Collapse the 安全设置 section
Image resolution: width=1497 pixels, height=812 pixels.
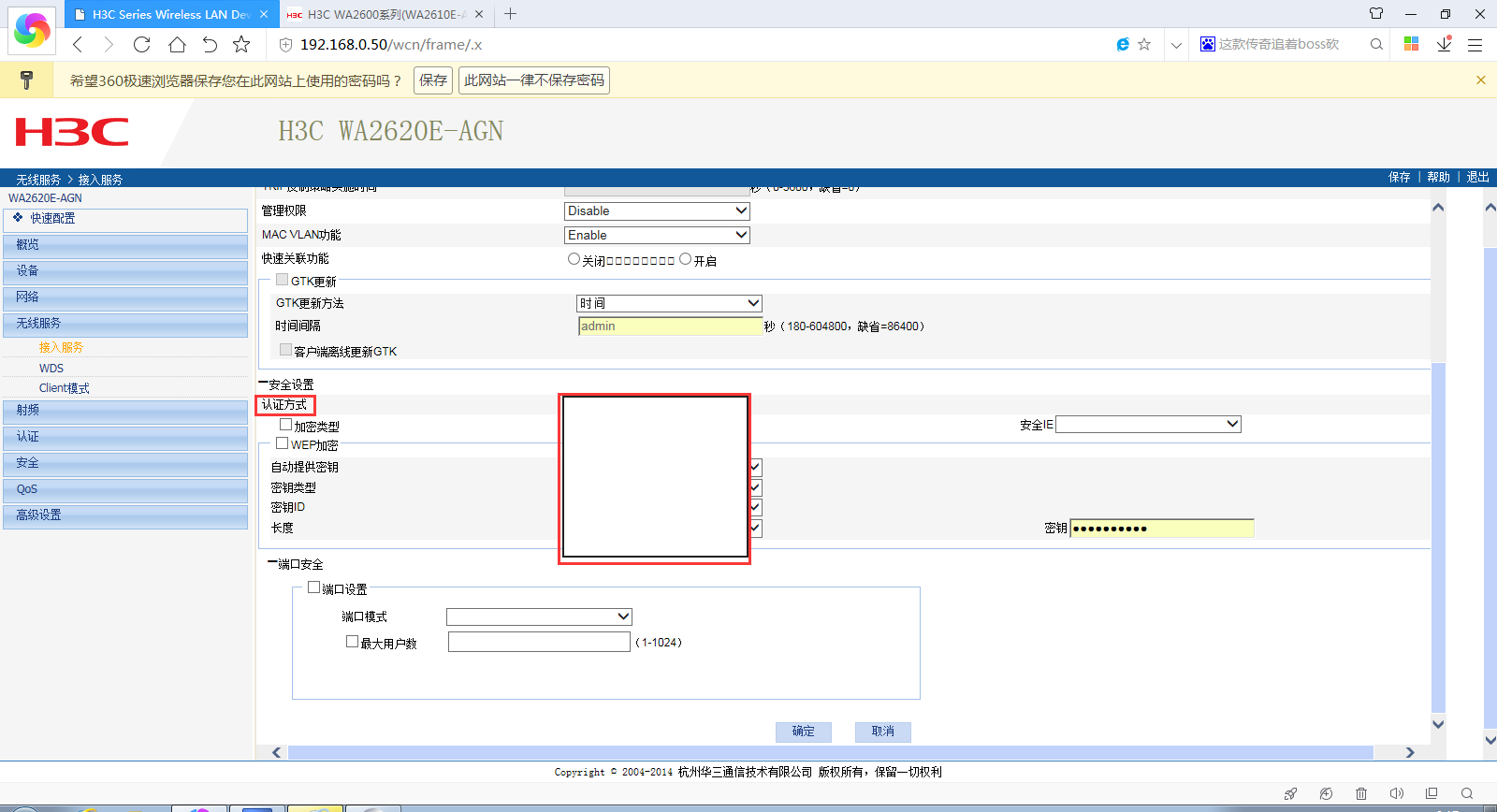263,384
